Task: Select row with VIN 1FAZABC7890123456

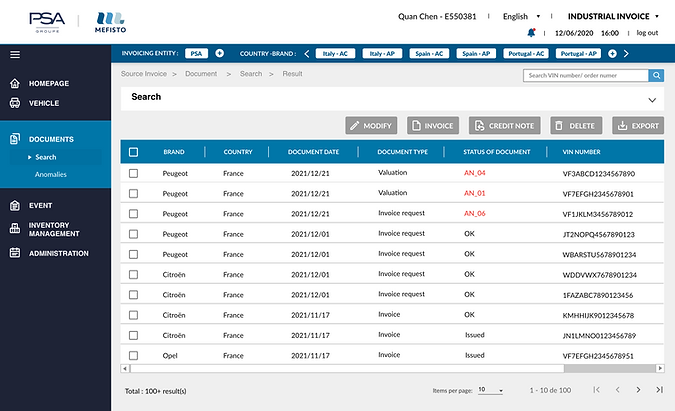Action: tap(133, 295)
